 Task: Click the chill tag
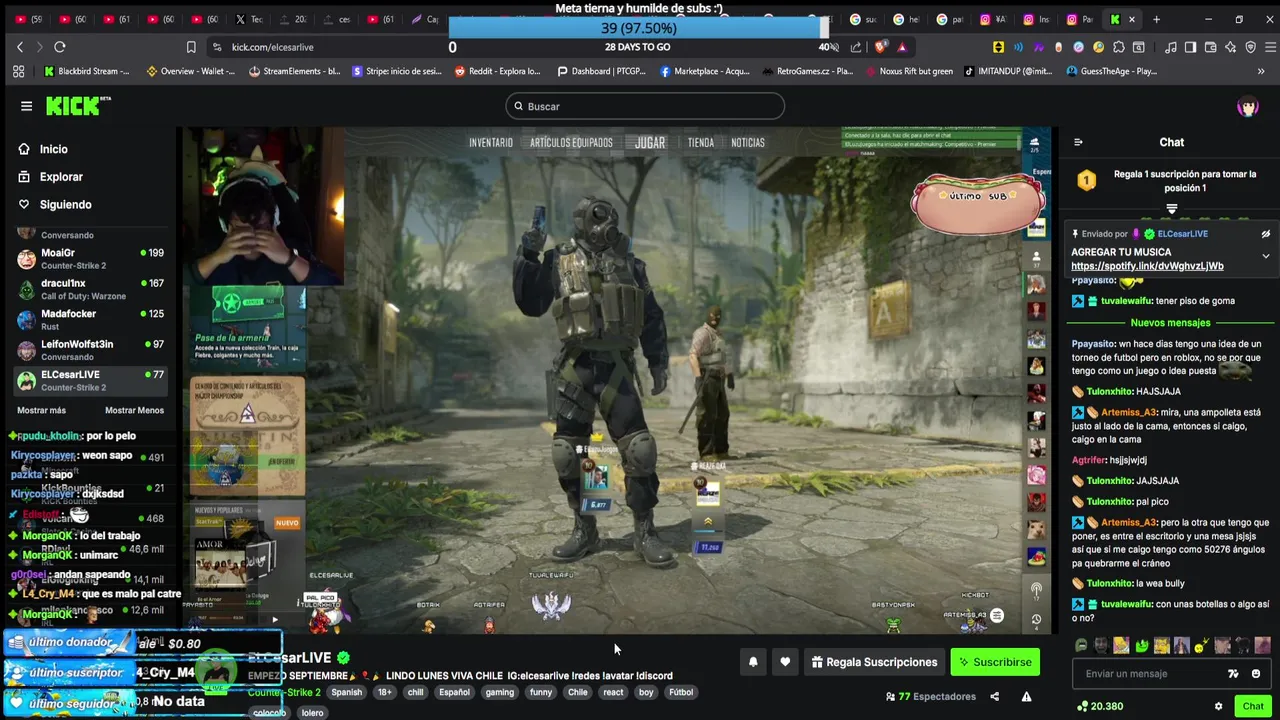point(415,692)
